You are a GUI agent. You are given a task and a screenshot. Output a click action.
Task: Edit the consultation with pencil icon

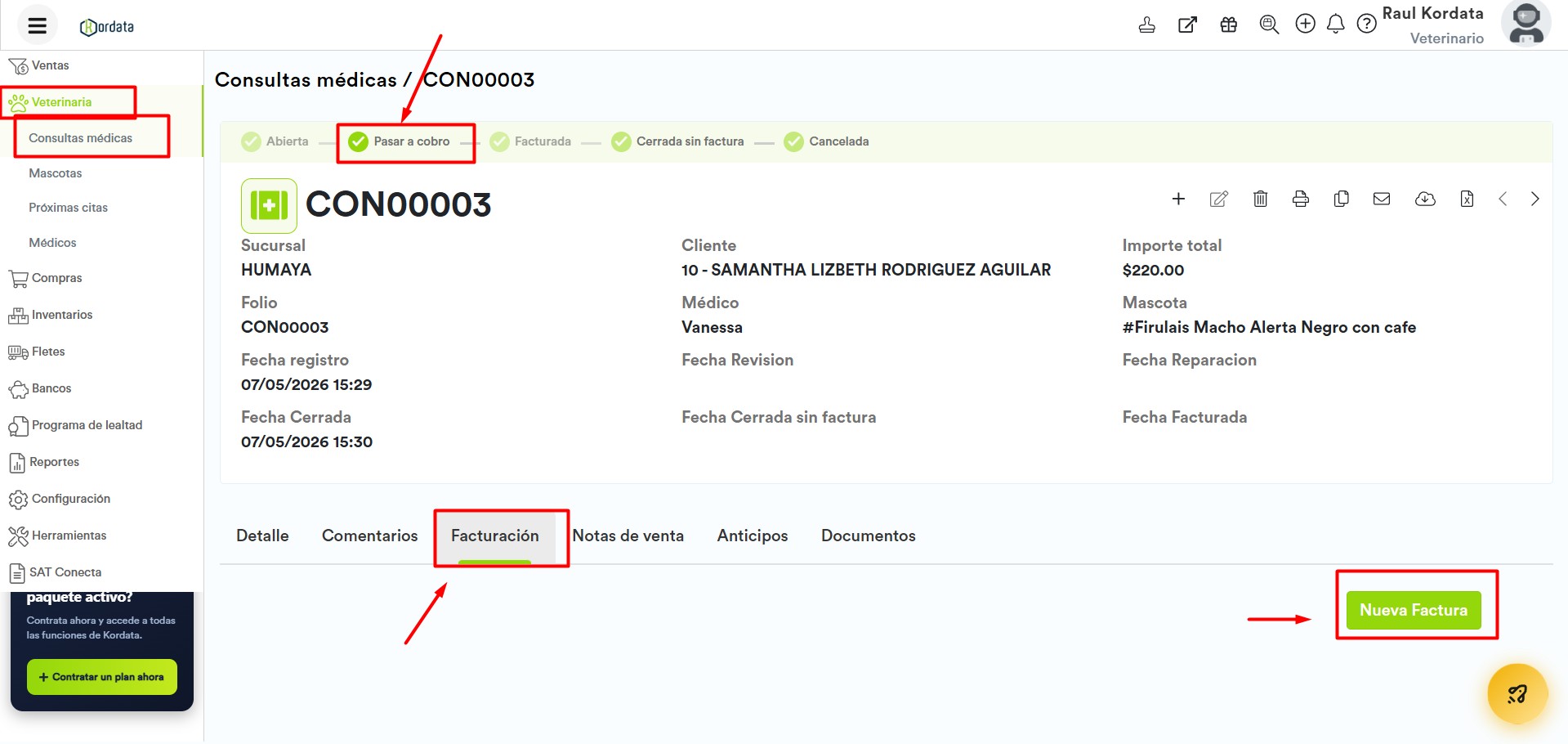pyautogui.click(x=1218, y=199)
